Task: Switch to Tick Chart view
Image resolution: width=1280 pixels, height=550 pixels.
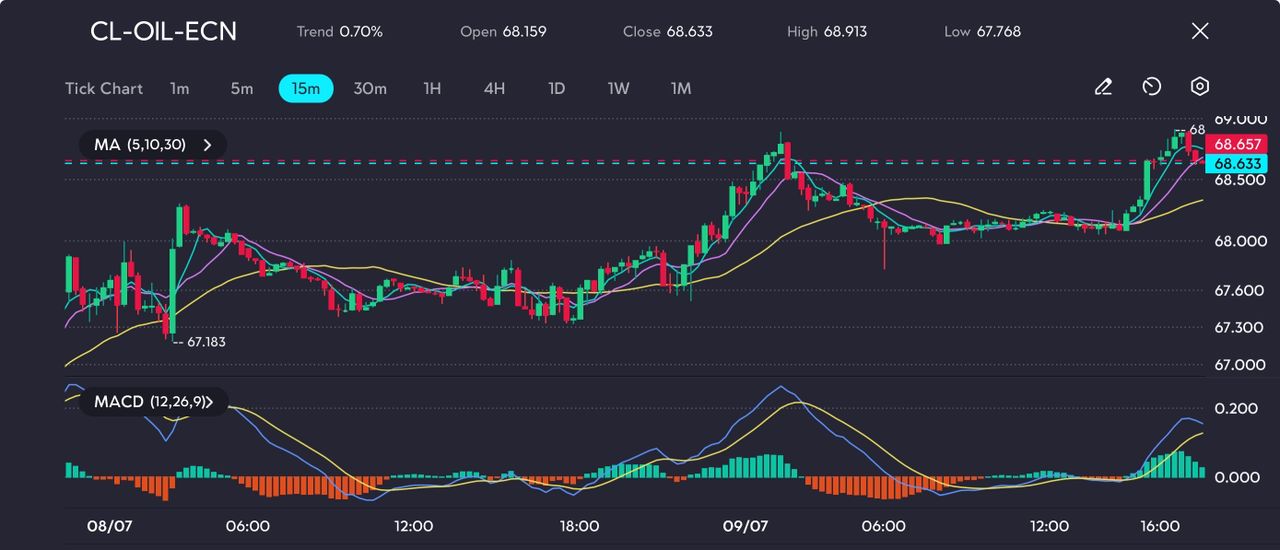Action: (104, 88)
